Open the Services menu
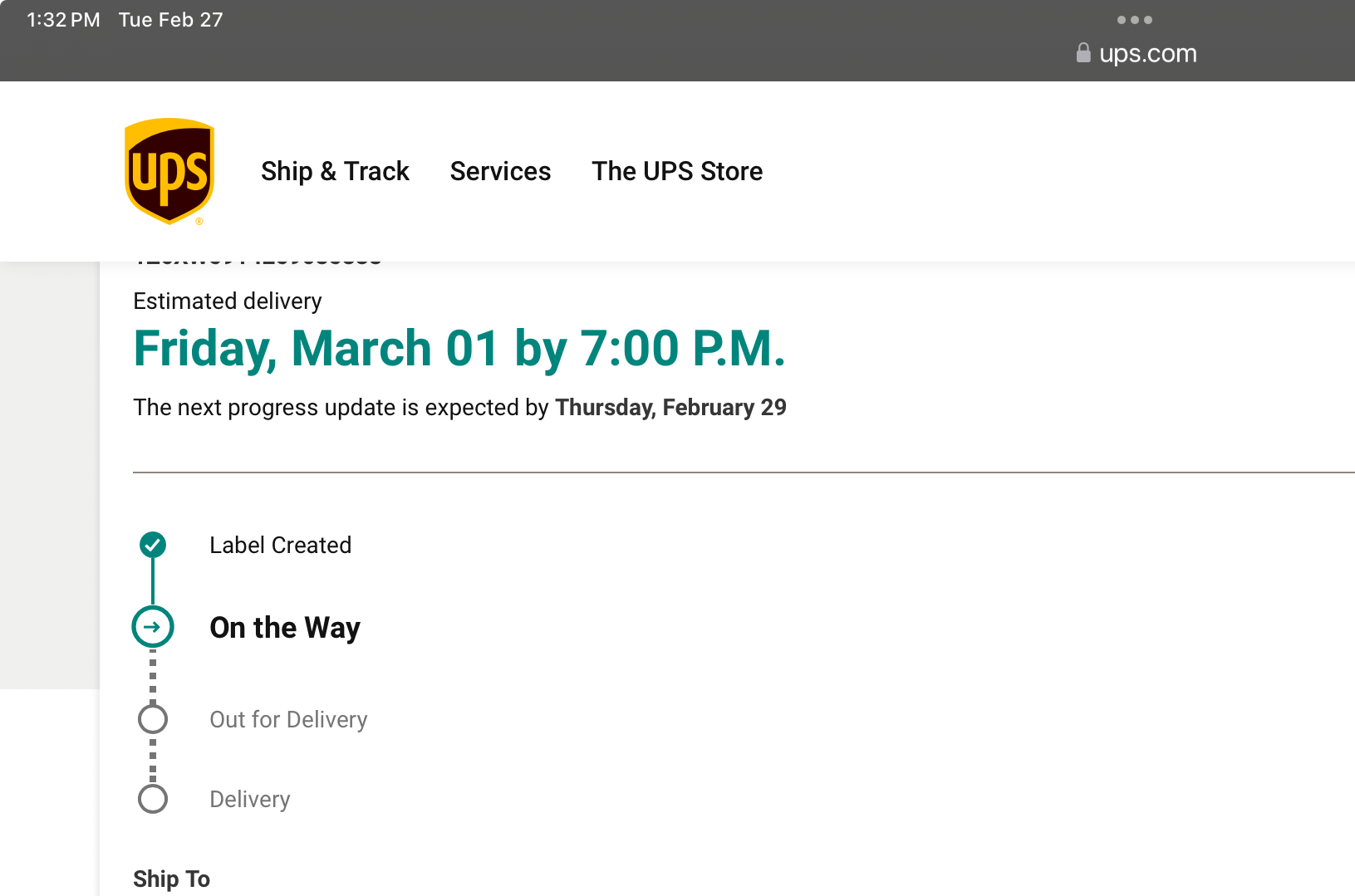1355x896 pixels. (500, 171)
